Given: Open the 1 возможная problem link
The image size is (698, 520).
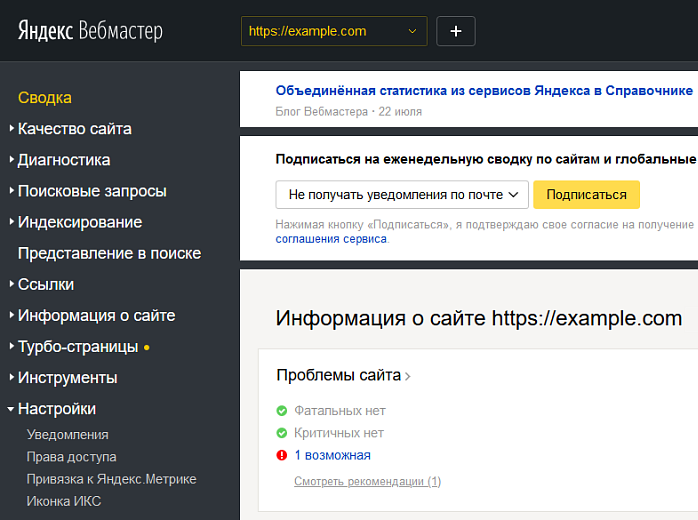Looking at the screenshot, I should click(x=333, y=455).
